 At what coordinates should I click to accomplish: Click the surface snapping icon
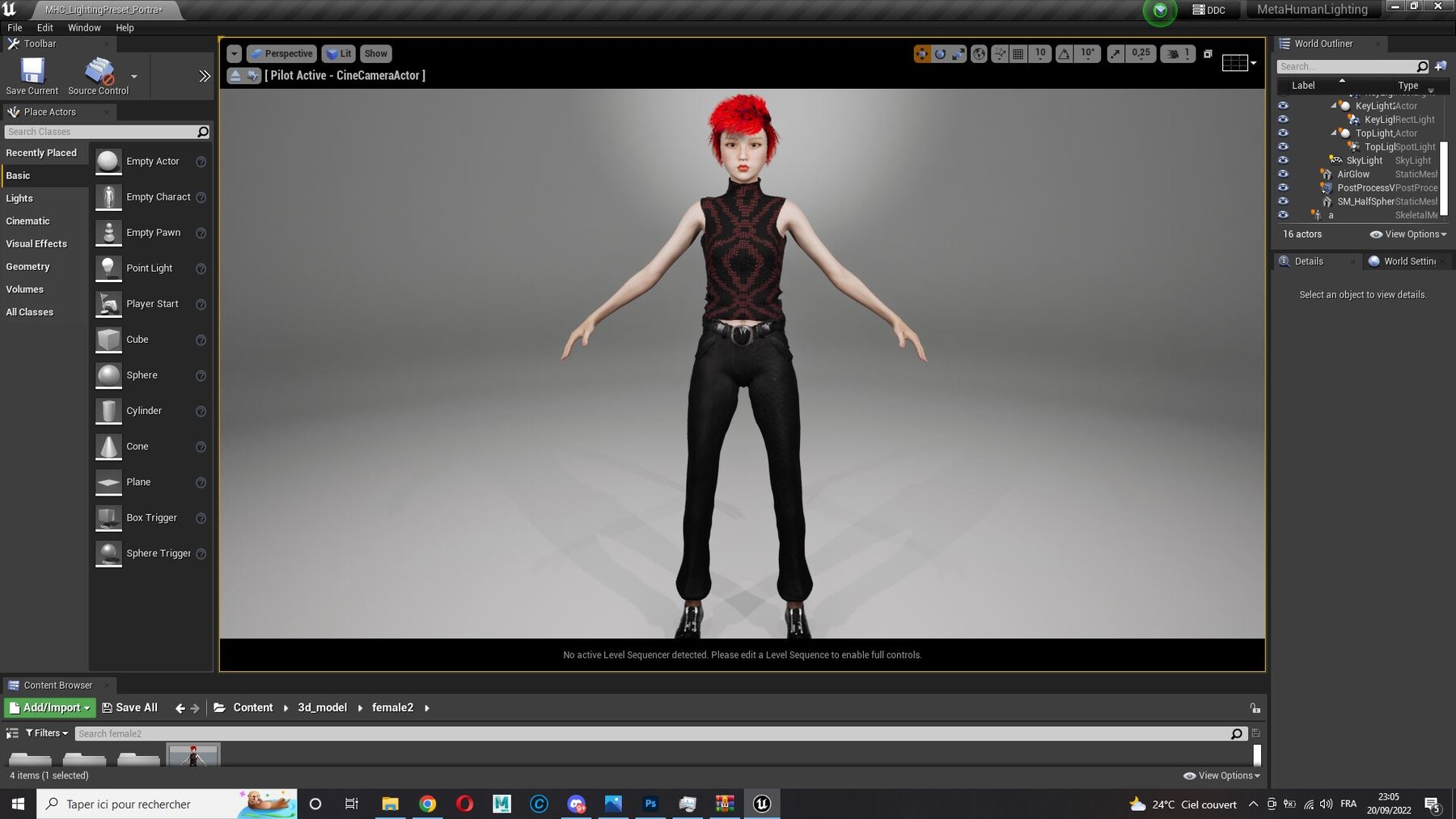point(1000,53)
